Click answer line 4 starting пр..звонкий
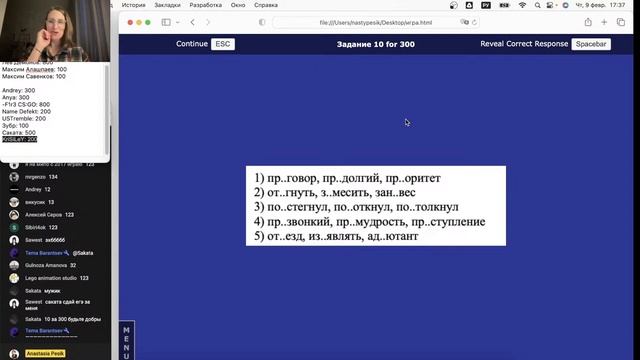The width and height of the screenshot is (640, 360). coord(370,222)
